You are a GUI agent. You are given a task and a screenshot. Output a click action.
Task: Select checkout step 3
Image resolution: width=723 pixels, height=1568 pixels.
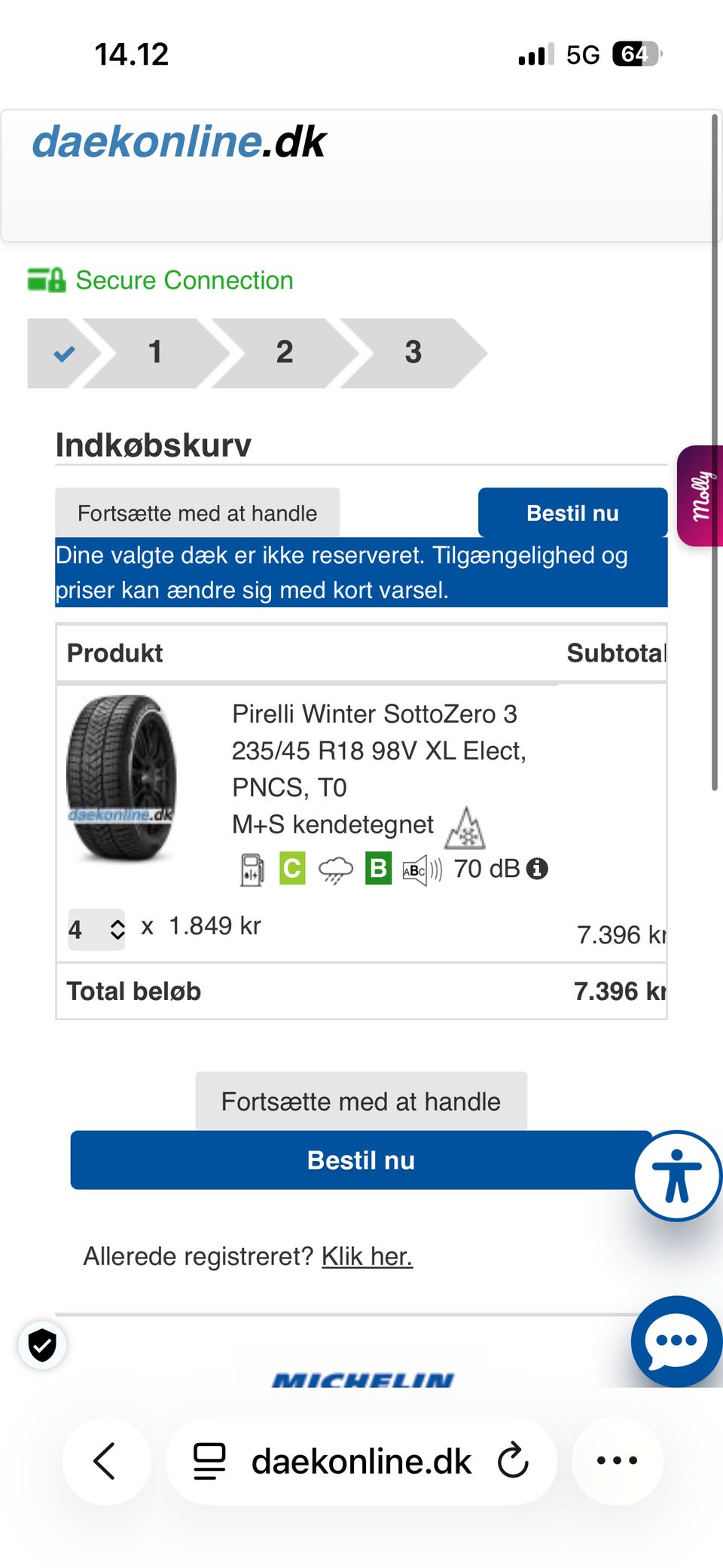pyautogui.click(x=413, y=353)
